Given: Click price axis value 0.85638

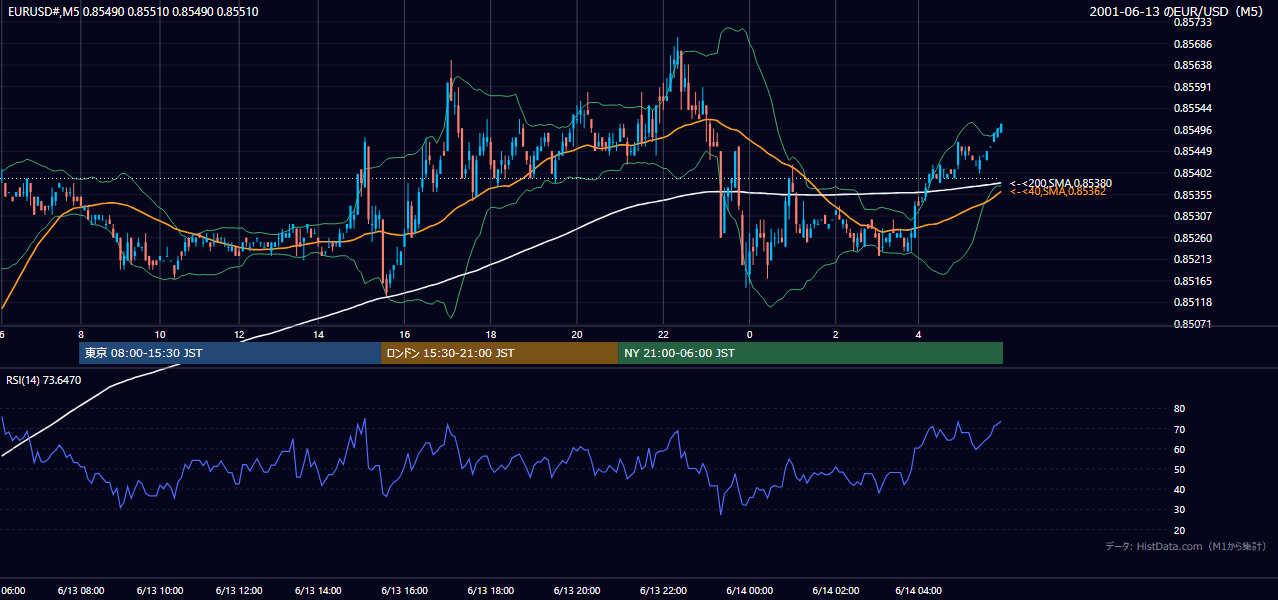Looking at the screenshot, I should 1192,66.
